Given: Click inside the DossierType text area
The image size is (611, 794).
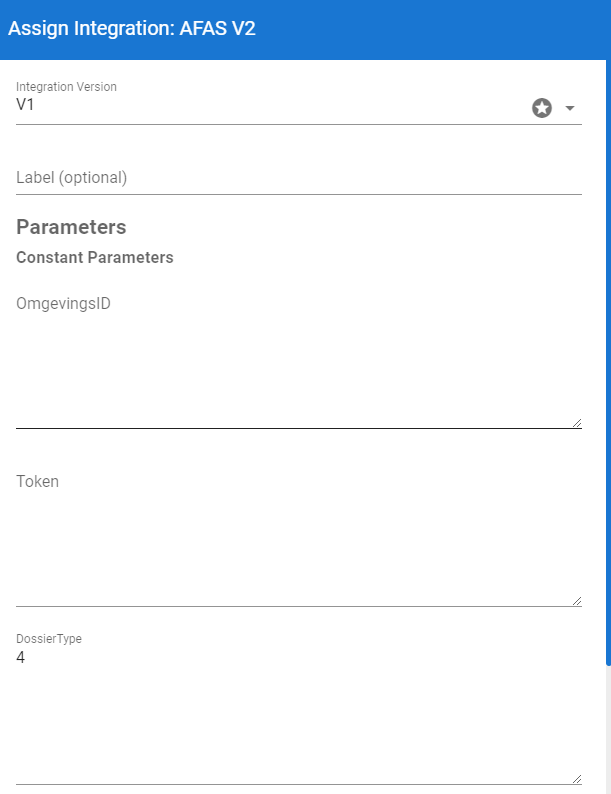Looking at the screenshot, I should (x=298, y=720).
